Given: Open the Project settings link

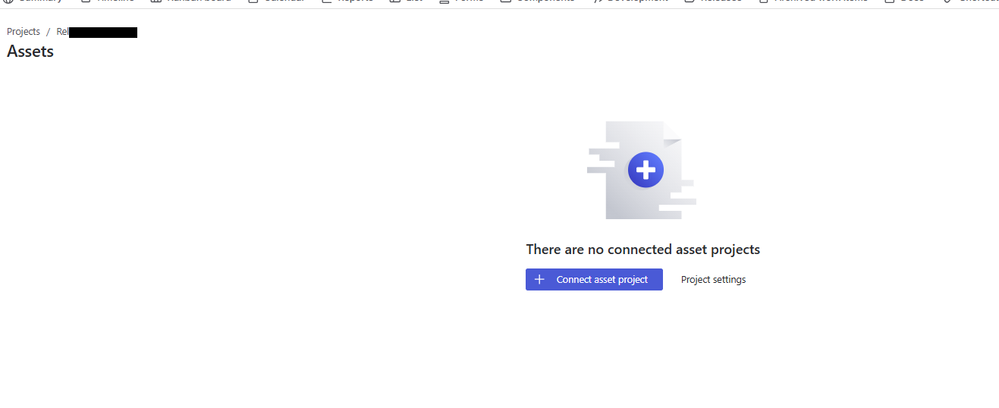Looking at the screenshot, I should 713,279.
